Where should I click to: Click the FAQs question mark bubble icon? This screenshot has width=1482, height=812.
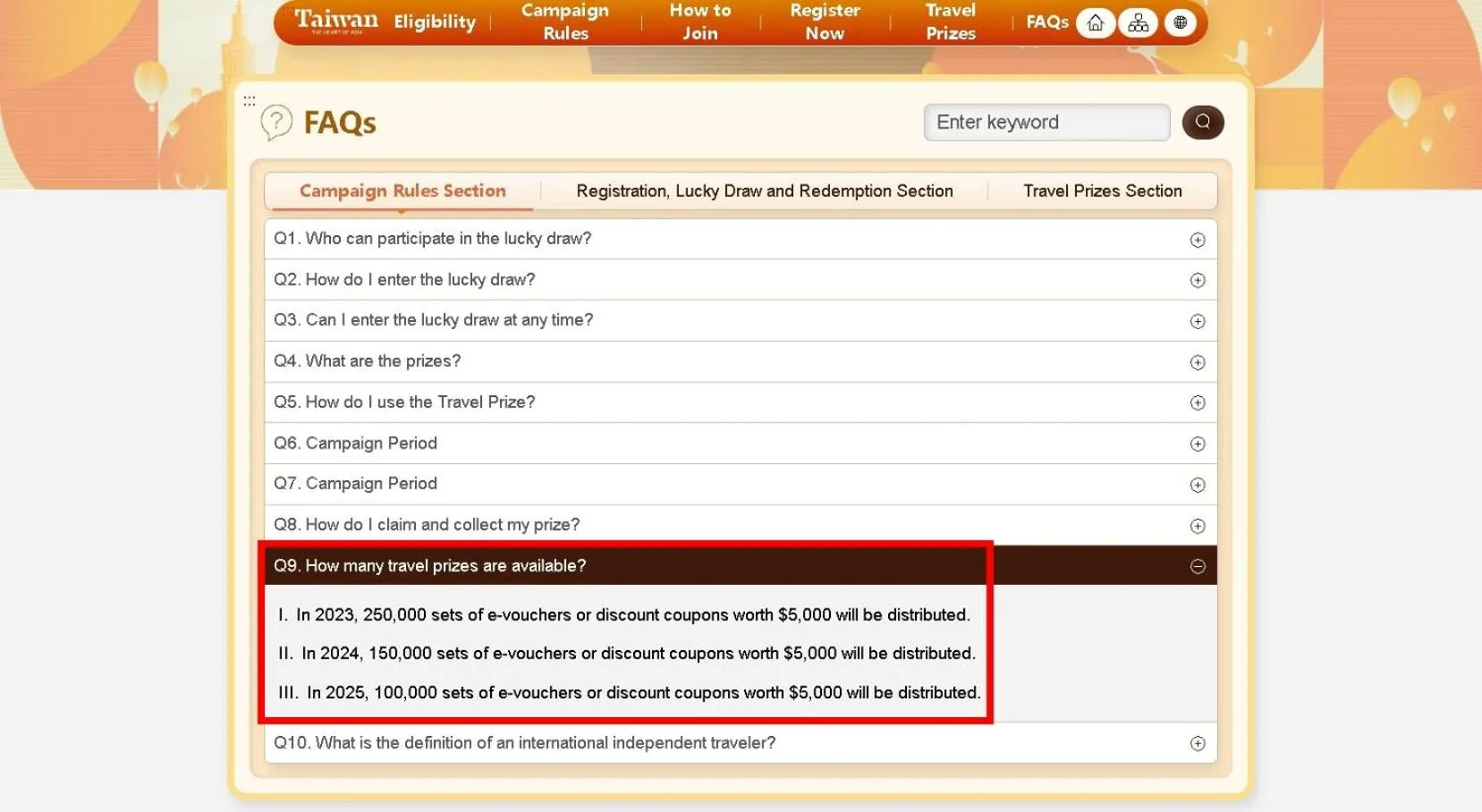click(276, 122)
